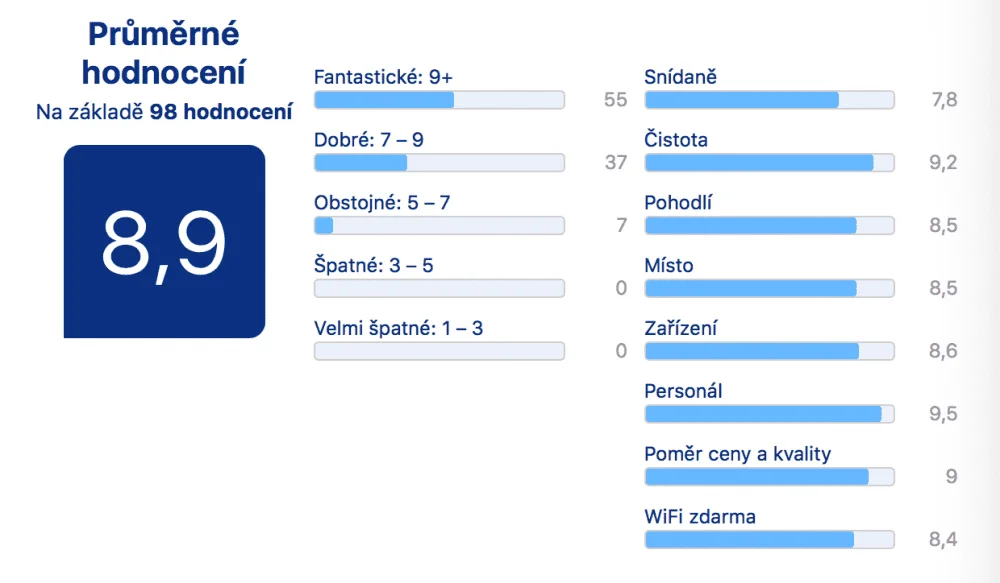Screen dimensions: 1000x583
Task: Click the WiFi zdarma score bar
Action: pyautogui.click(x=770, y=540)
